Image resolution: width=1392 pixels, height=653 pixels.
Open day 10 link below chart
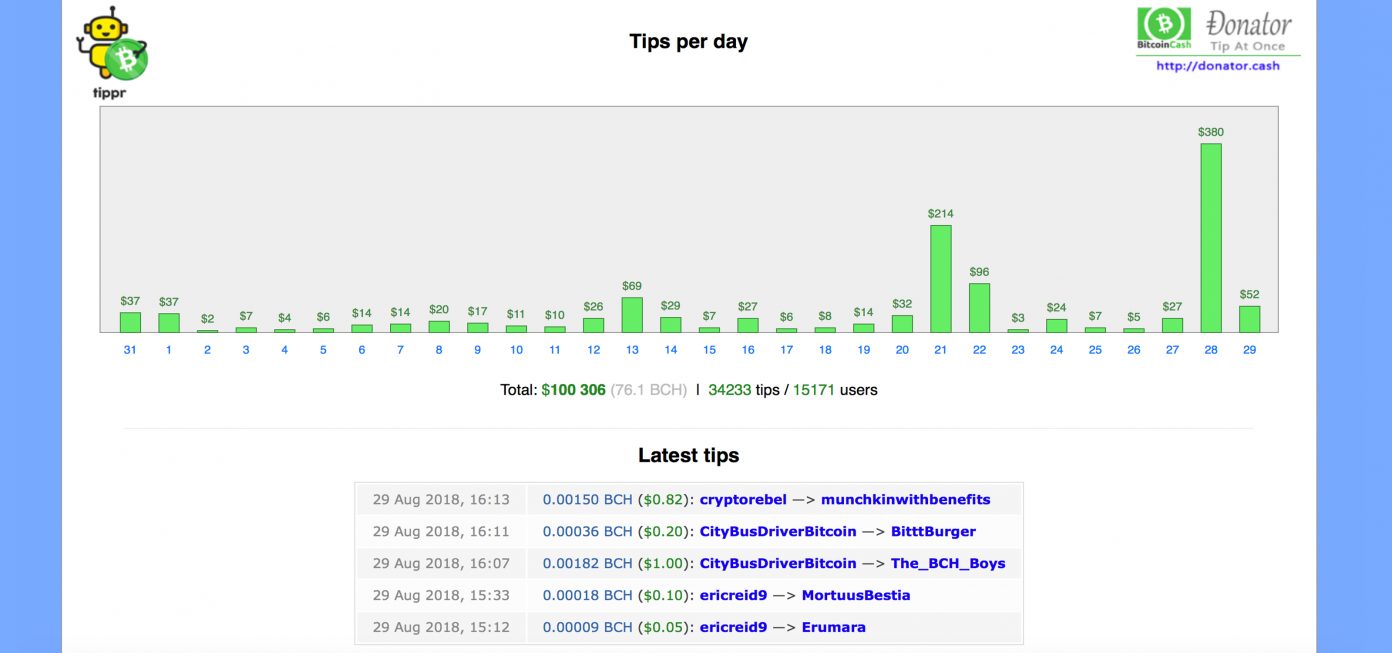pyautogui.click(x=516, y=350)
